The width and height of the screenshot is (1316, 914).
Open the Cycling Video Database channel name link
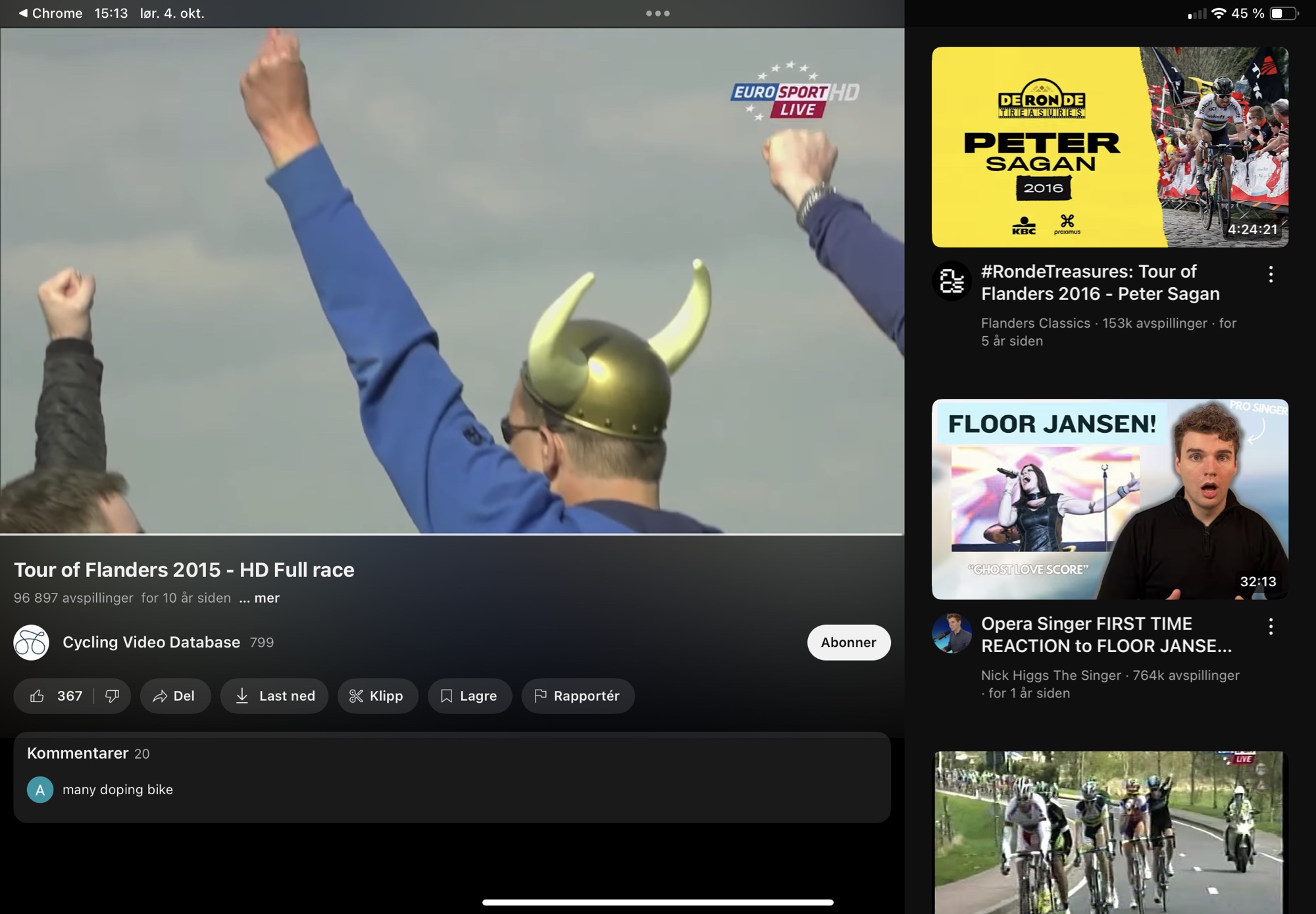[151, 642]
